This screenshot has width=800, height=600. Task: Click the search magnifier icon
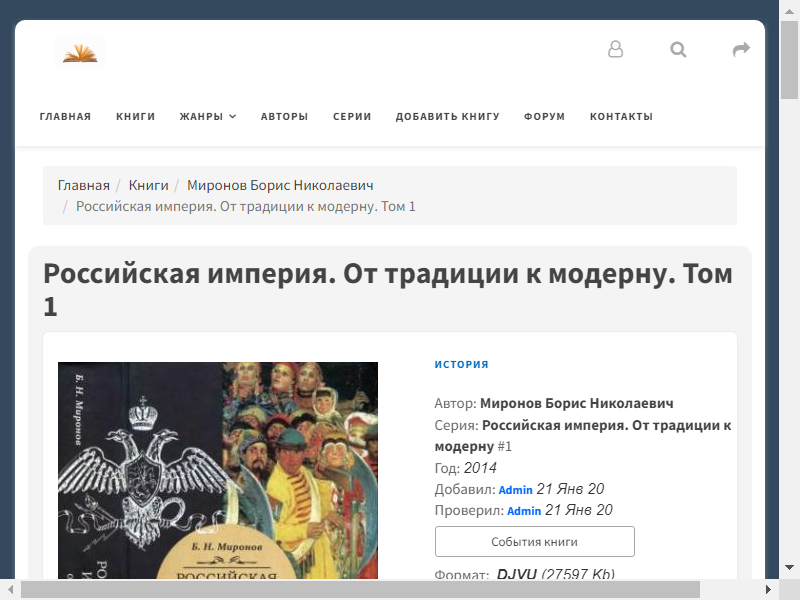tap(678, 49)
